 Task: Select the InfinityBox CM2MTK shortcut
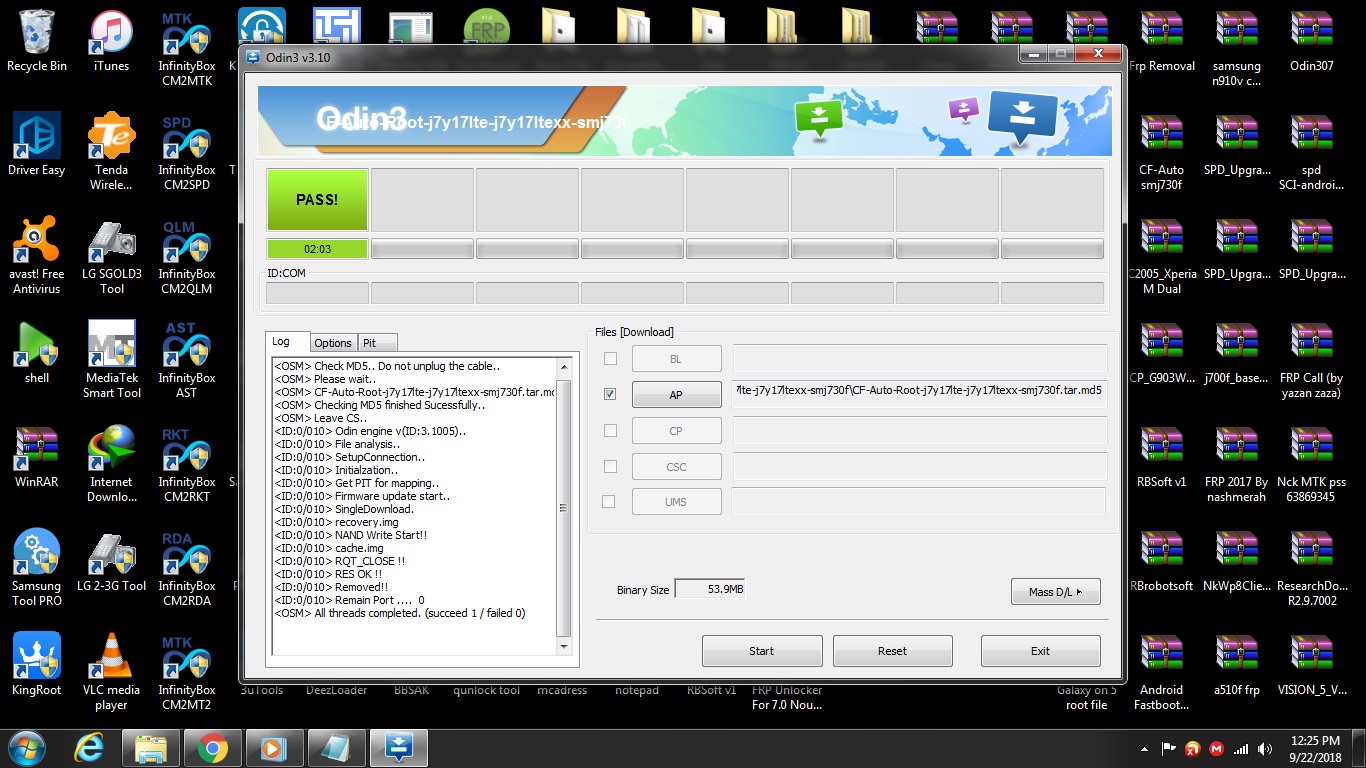tap(187, 48)
